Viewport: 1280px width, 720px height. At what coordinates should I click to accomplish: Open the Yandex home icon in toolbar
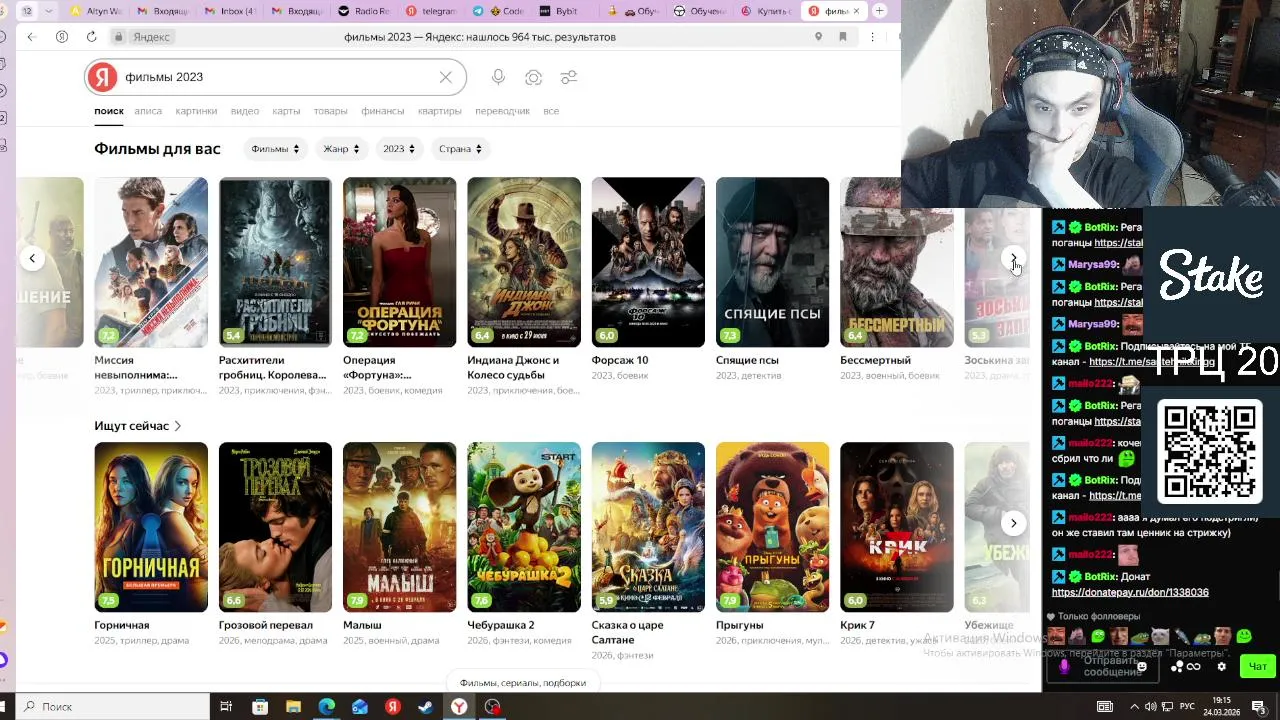coord(62,37)
